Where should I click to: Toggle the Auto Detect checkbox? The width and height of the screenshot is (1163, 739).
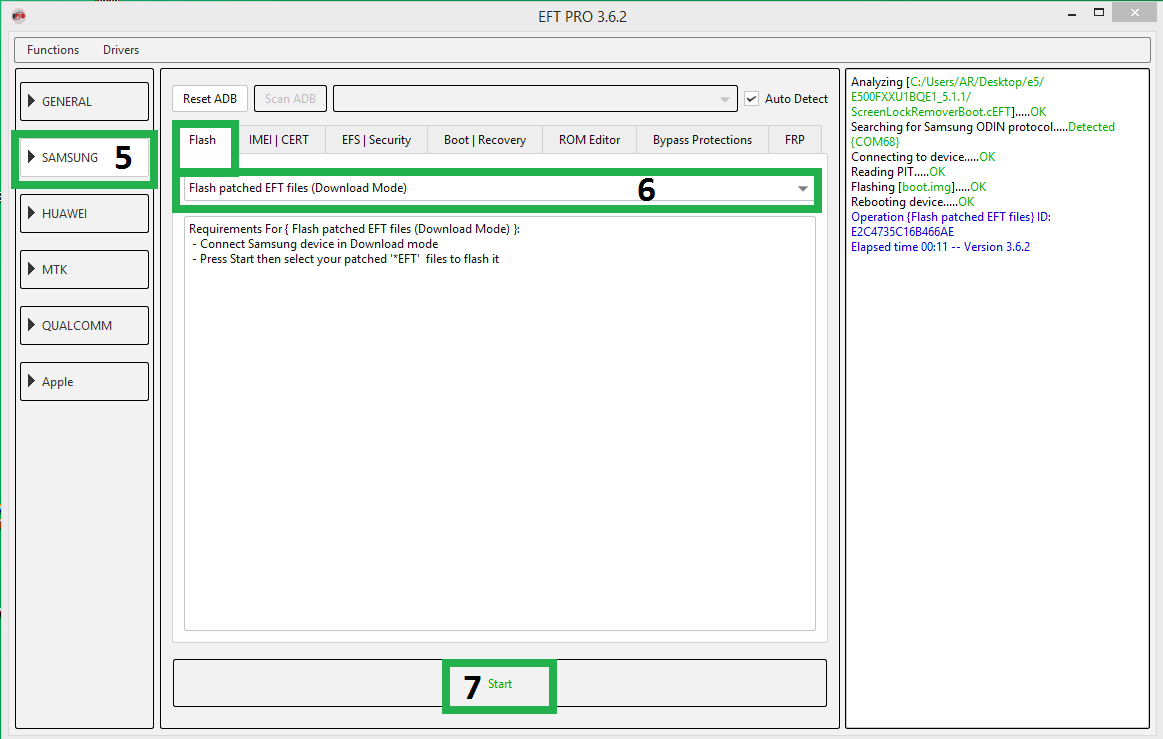(751, 99)
